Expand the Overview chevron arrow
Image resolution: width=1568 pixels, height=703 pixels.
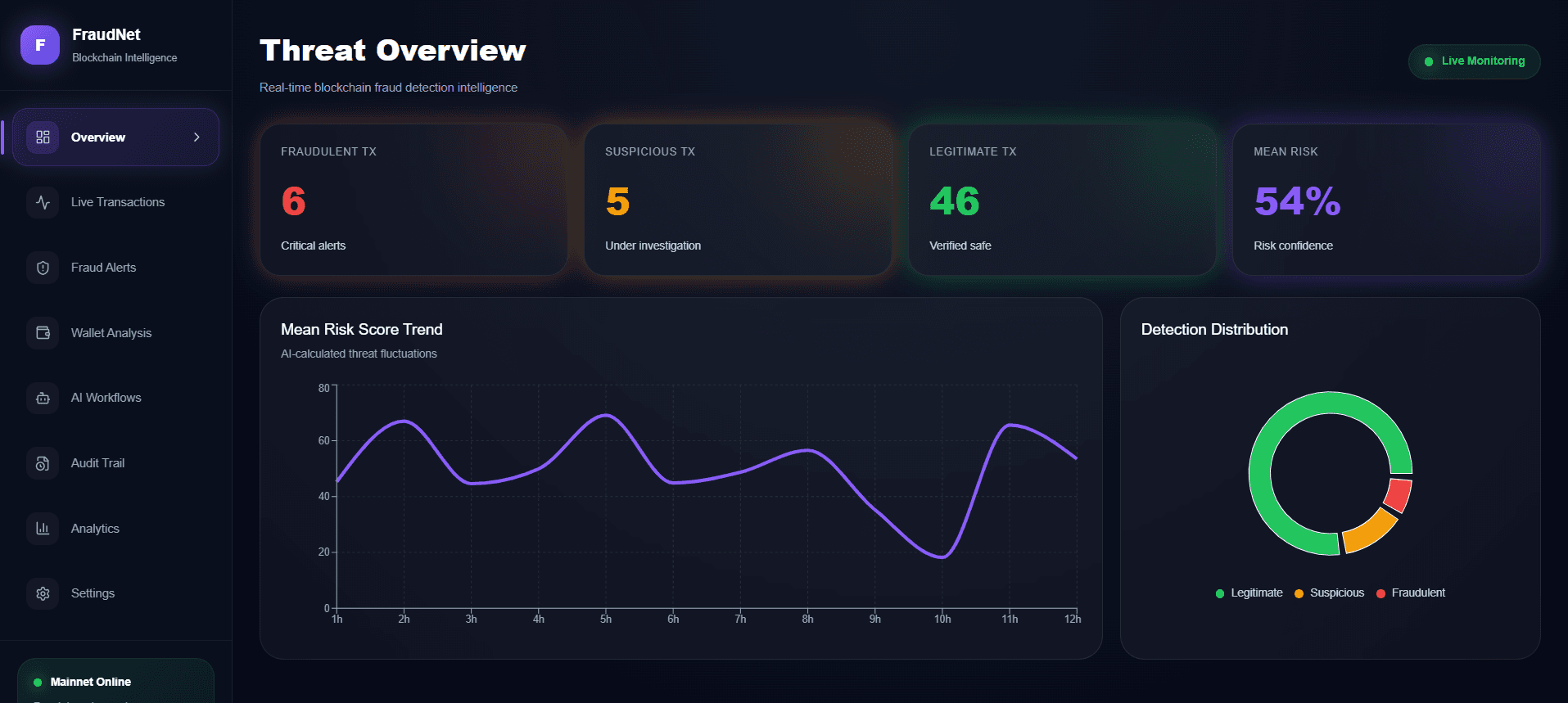point(197,137)
